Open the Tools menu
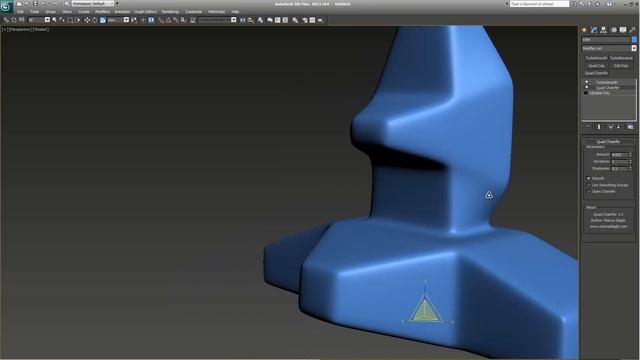640x360 pixels. tap(35, 12)
